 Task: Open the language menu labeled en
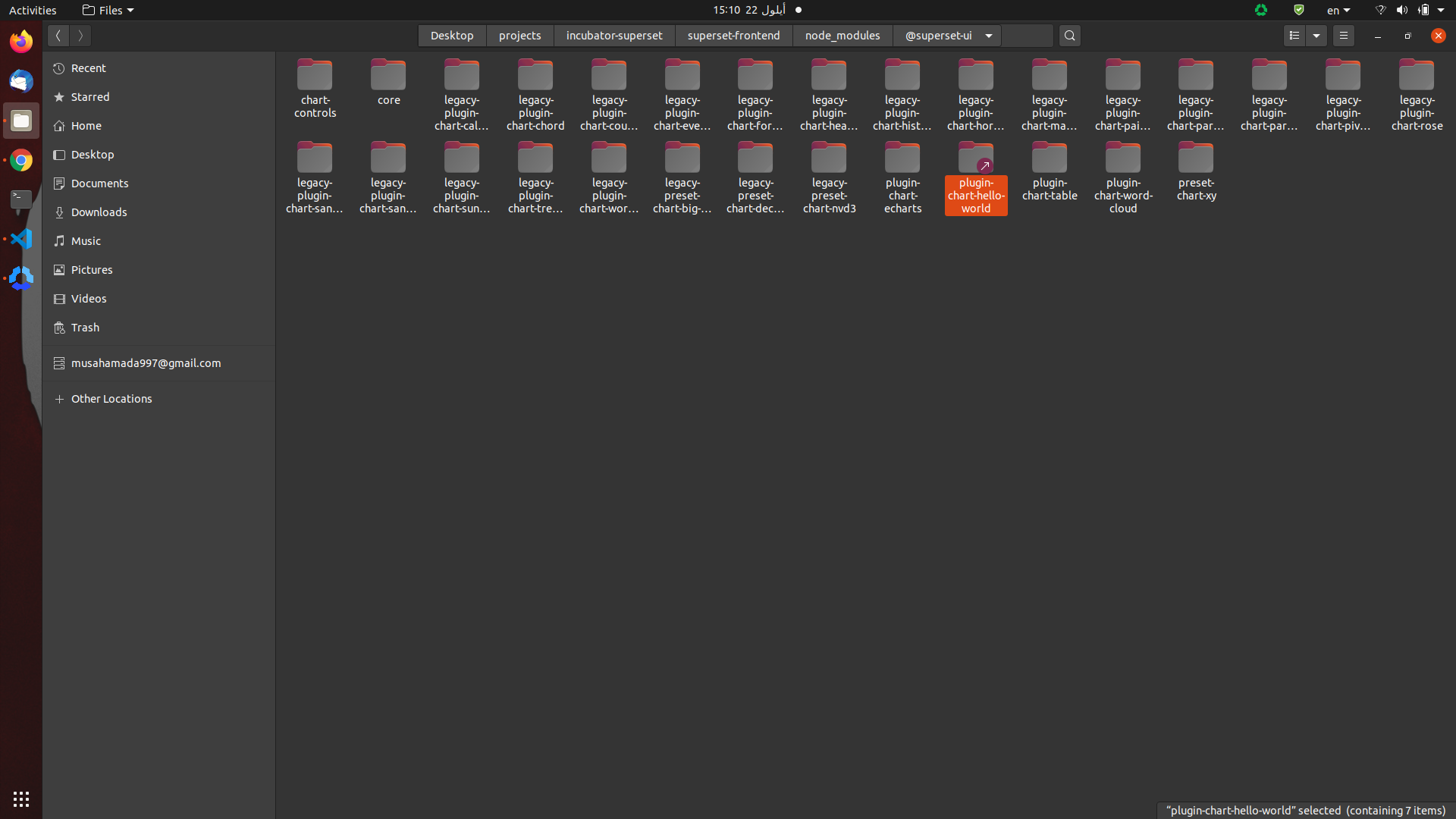[x=1337, y=10]
